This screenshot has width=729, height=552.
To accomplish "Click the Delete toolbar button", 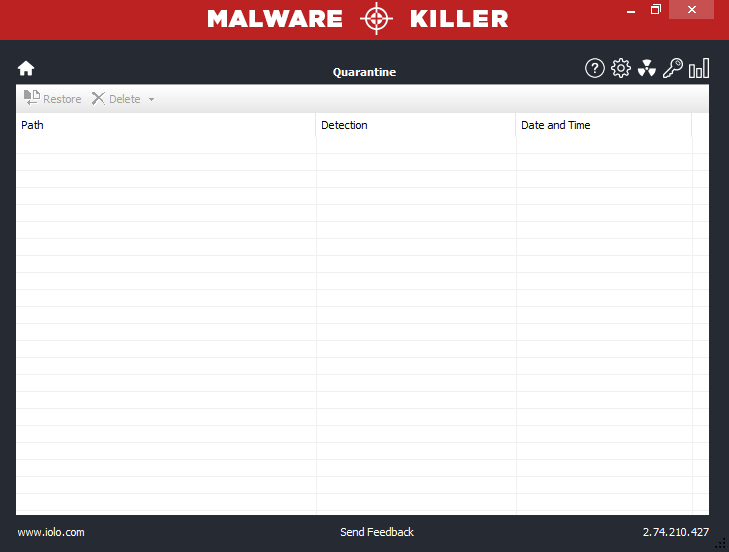I will [116, 99].
